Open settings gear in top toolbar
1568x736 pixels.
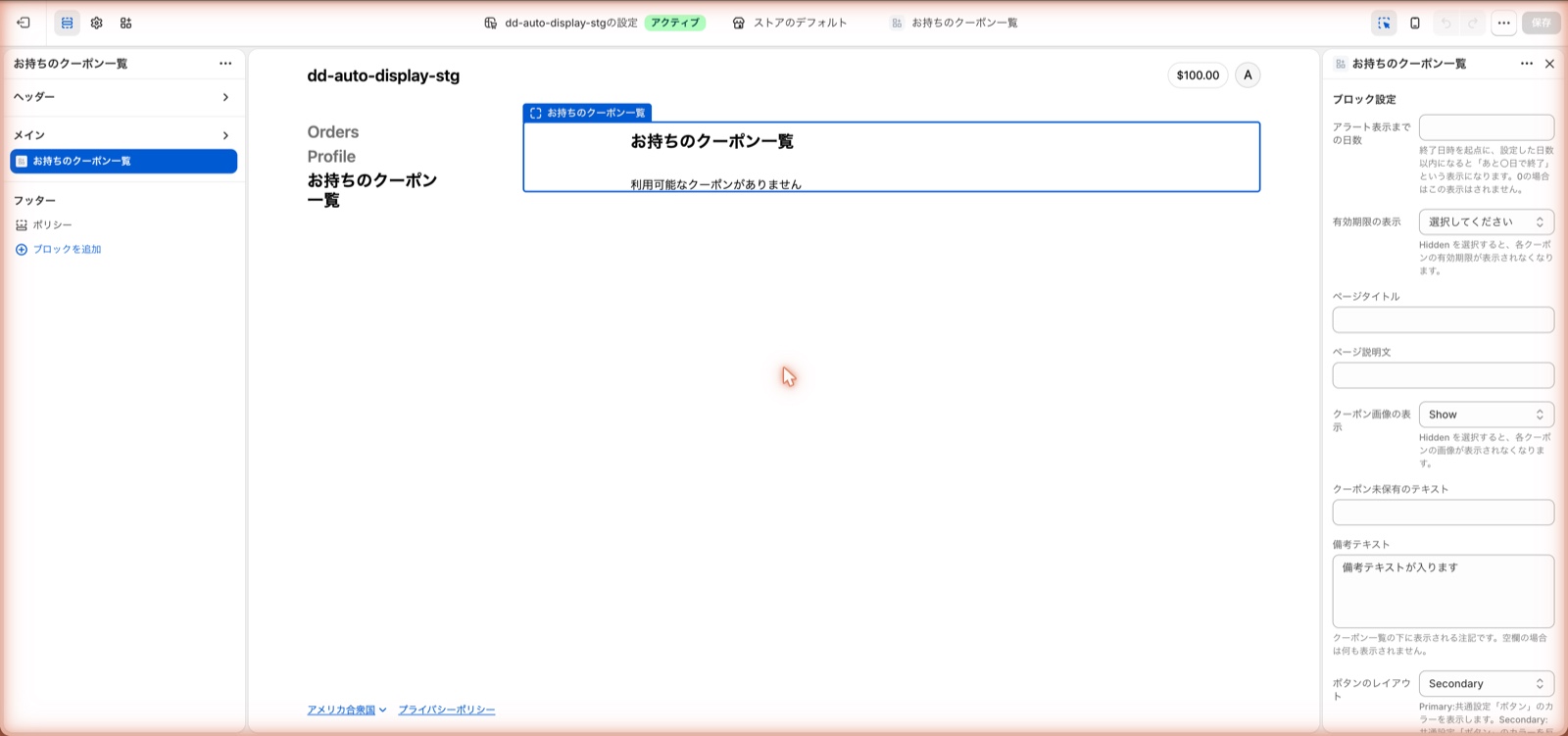point(96,23)
